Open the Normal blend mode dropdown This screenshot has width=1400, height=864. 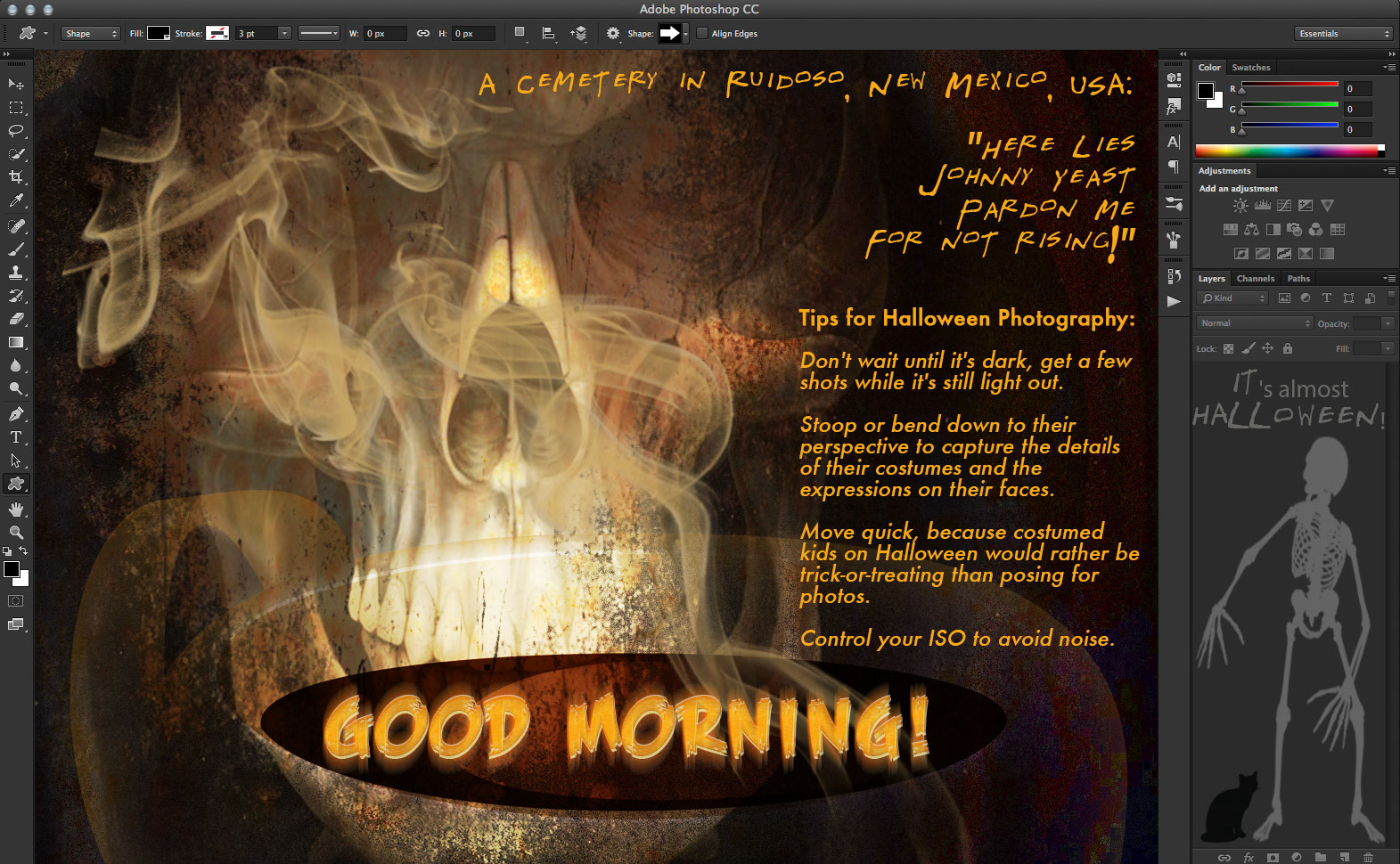click(x=1255, y=323)
